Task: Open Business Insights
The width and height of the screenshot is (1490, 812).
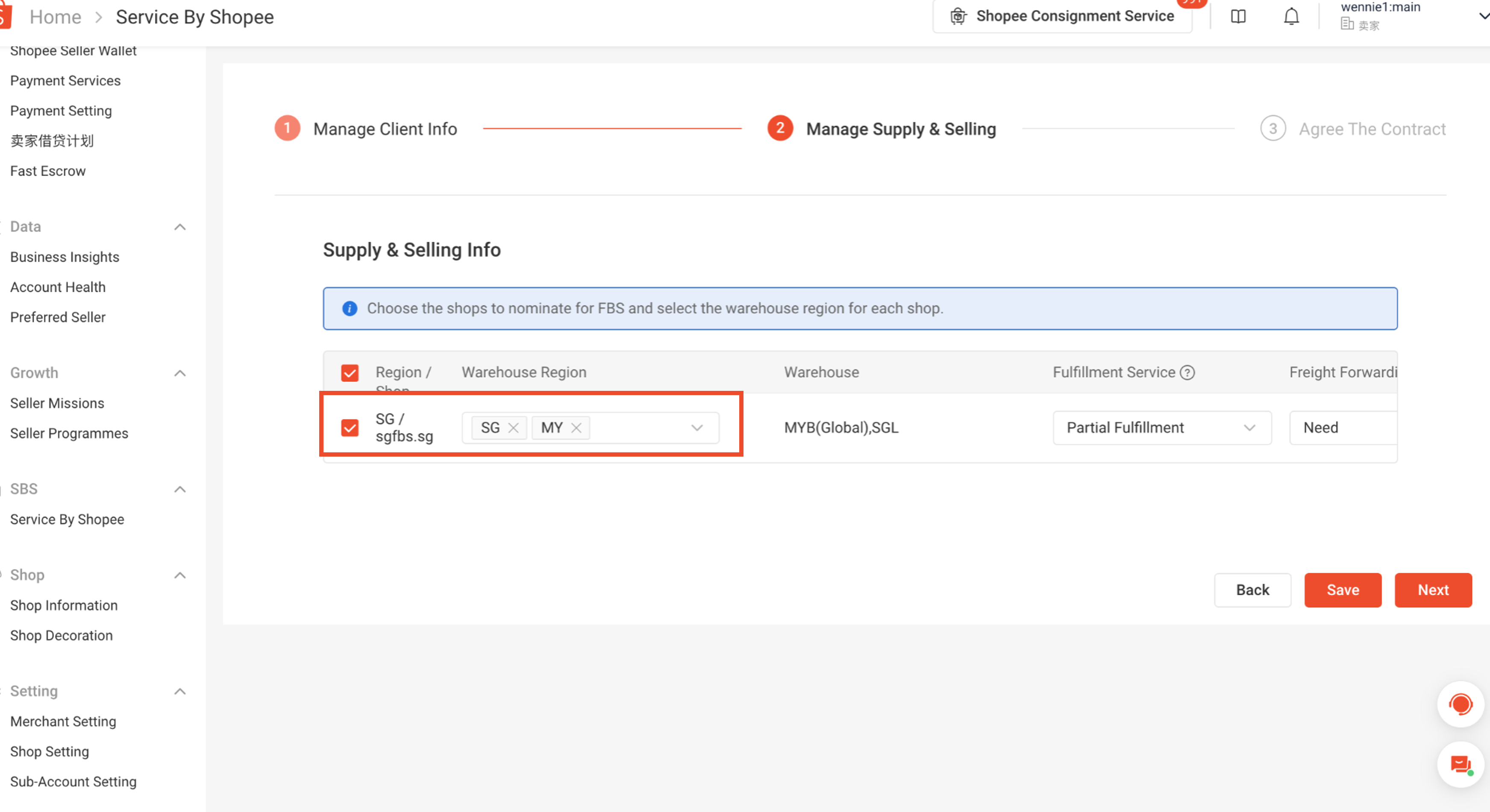Action: tap(65, 257)
